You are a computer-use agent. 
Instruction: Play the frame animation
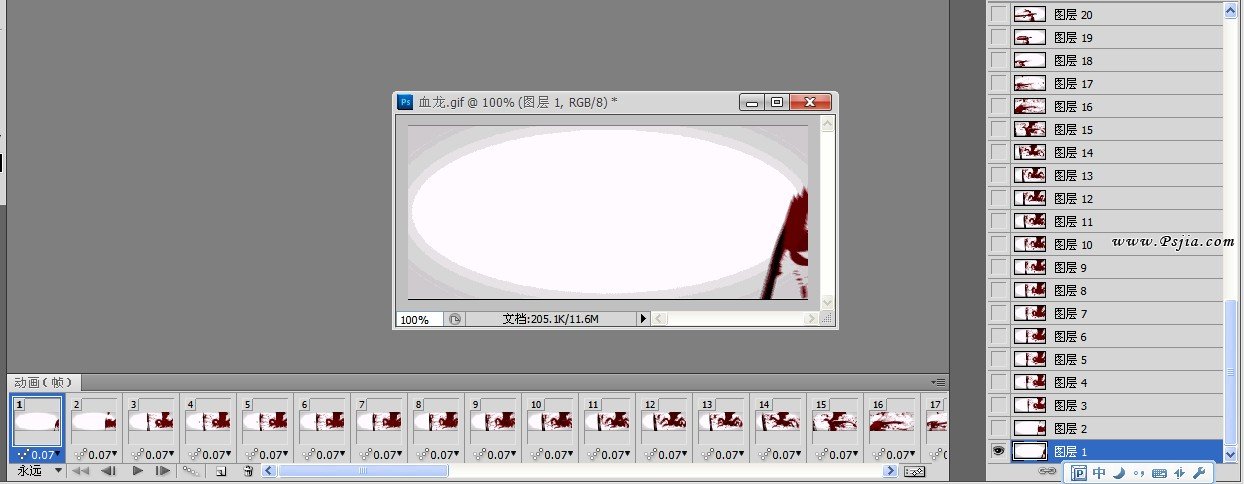coord(138,471)
